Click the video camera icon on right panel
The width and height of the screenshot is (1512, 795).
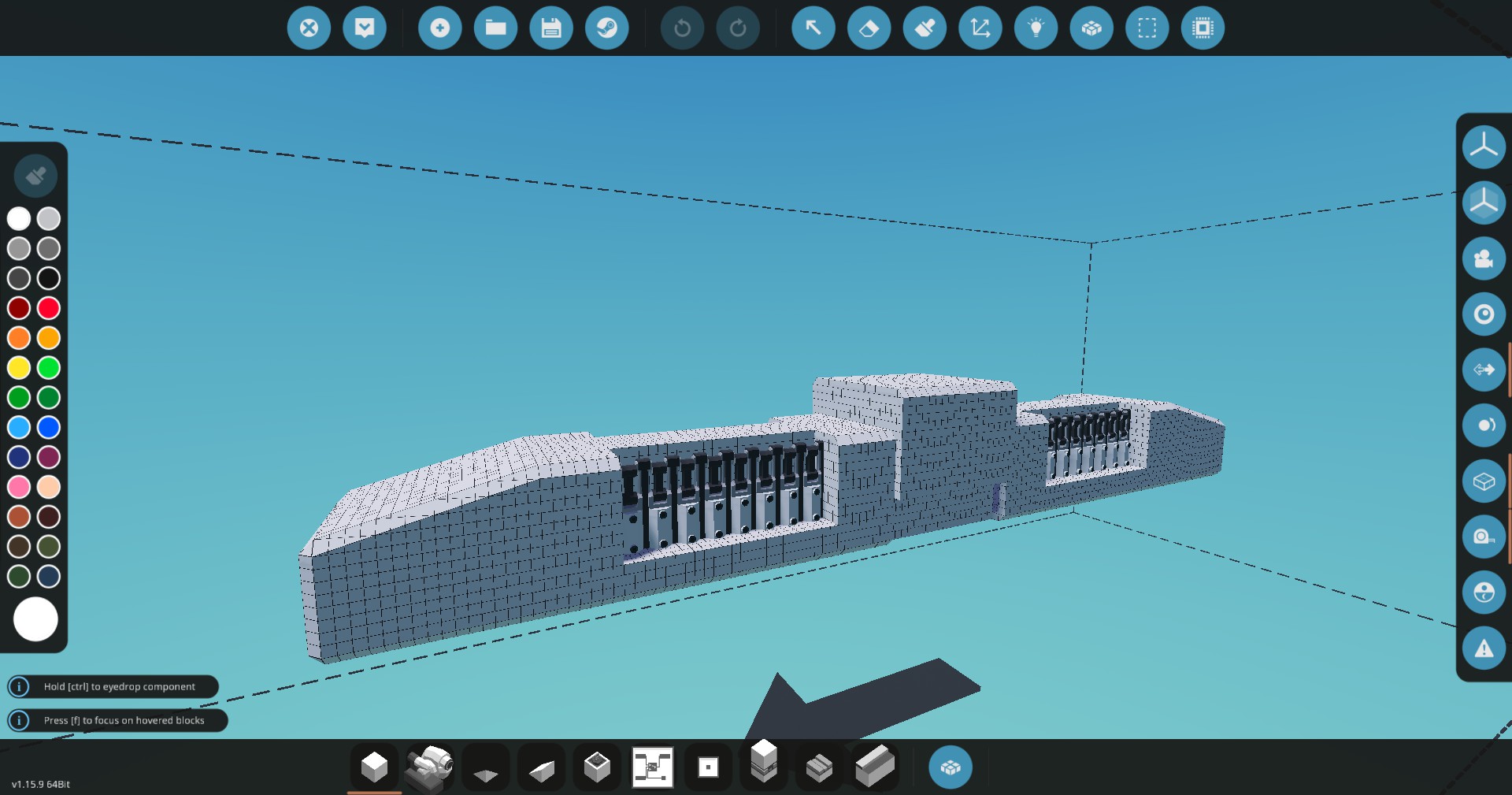[x=1484, y=258]
